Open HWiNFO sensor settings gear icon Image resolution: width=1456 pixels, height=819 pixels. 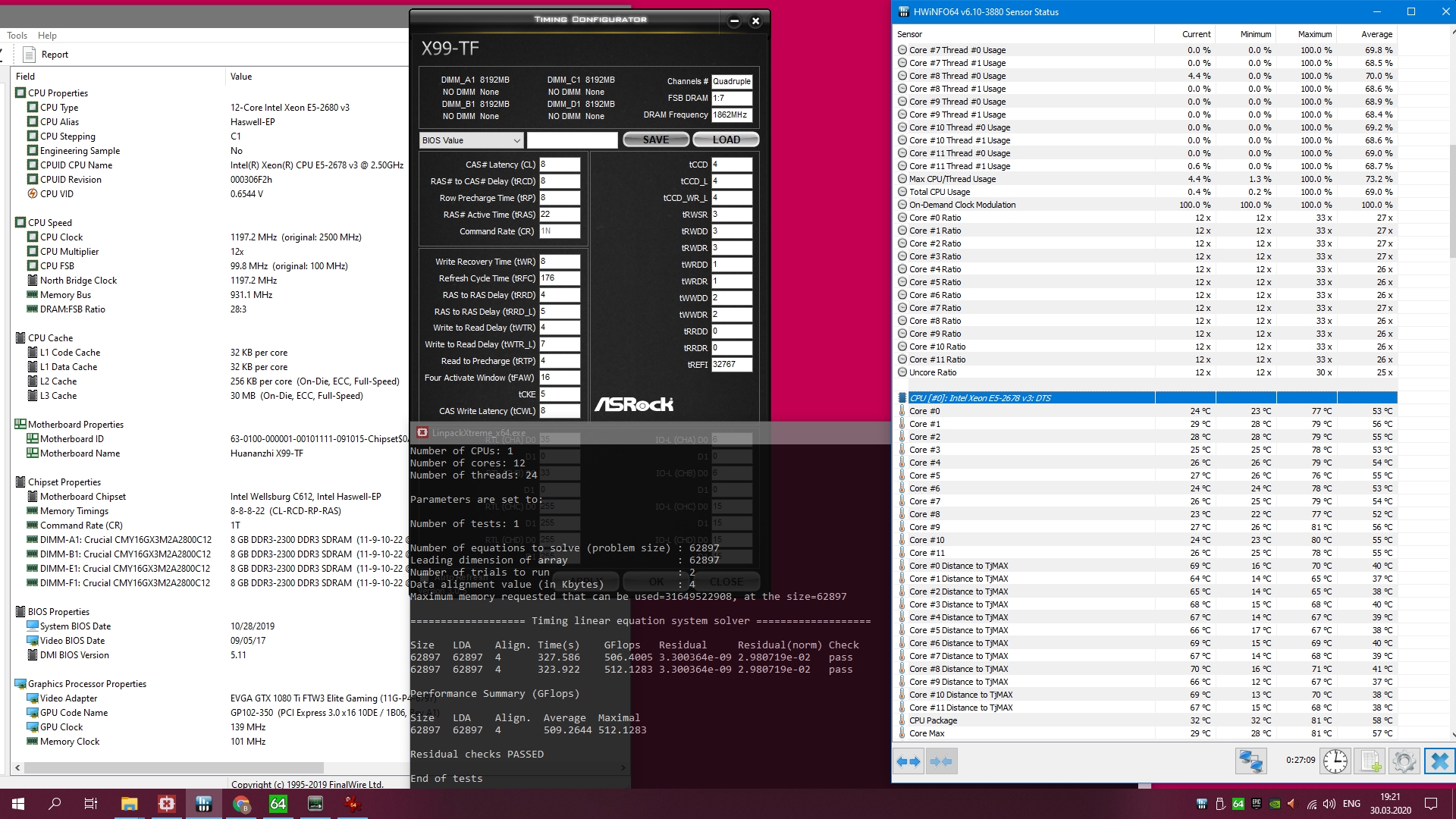tap(1404, 761)
